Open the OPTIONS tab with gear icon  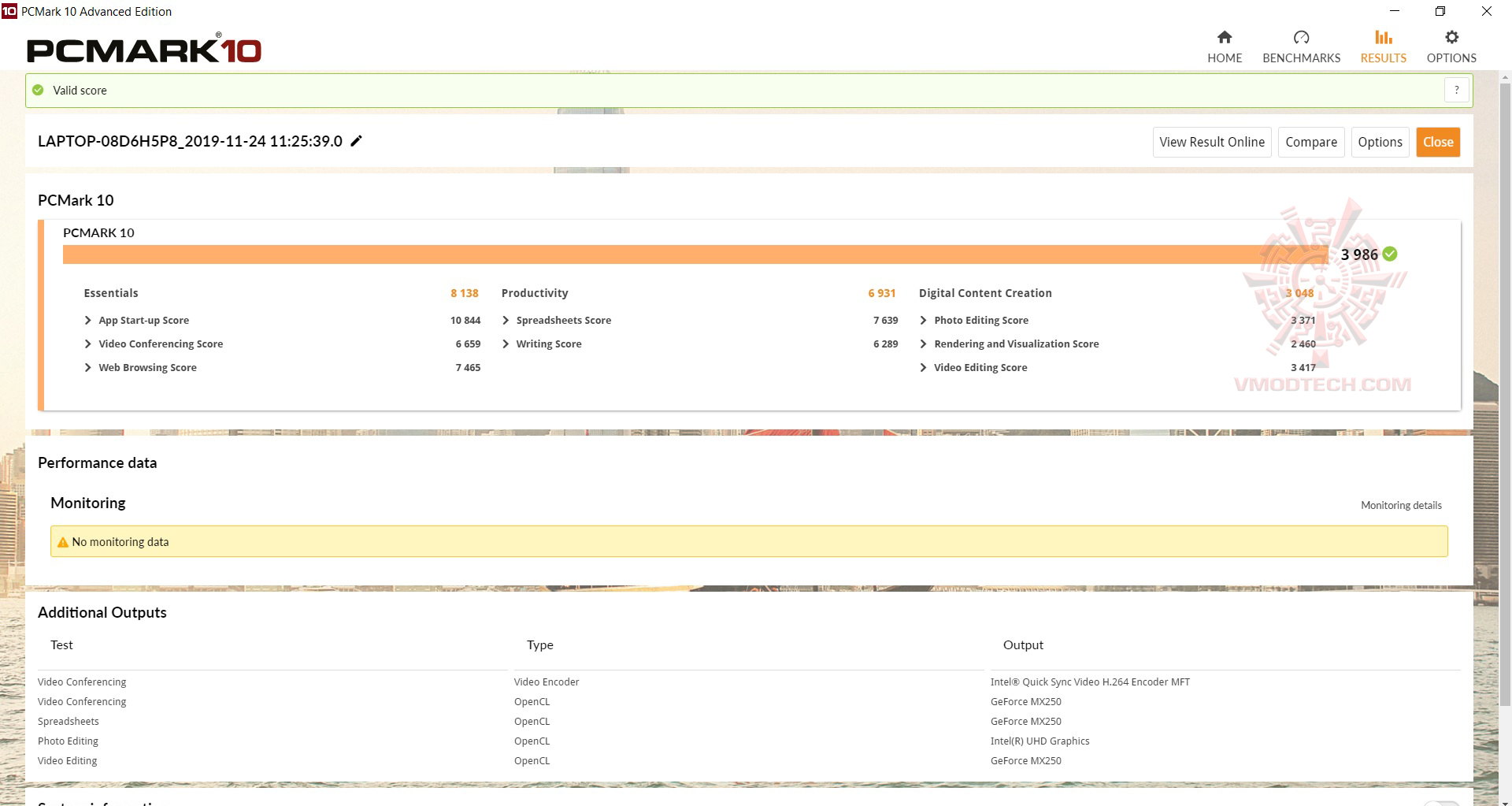(1451, 47)
